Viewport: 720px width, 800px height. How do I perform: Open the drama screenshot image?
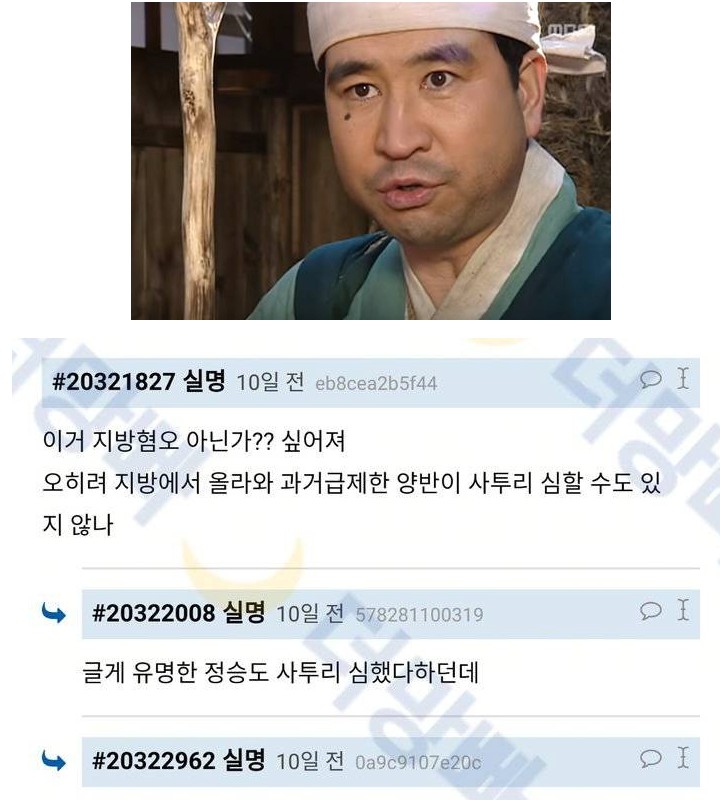point(371,161)
